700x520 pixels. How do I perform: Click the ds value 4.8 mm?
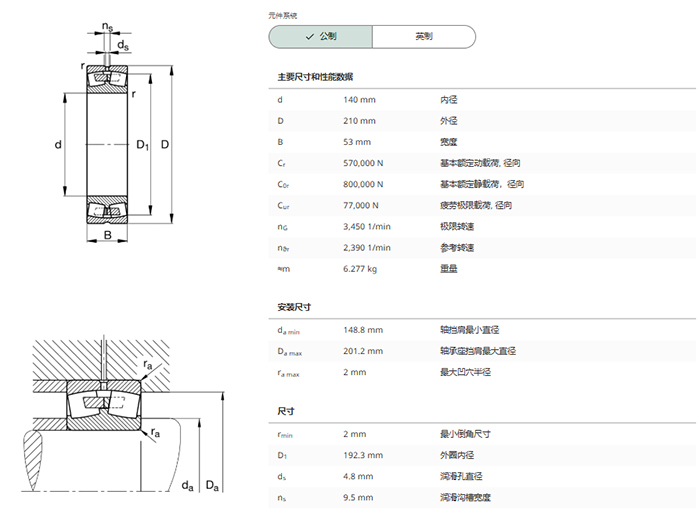click(358, 476)
